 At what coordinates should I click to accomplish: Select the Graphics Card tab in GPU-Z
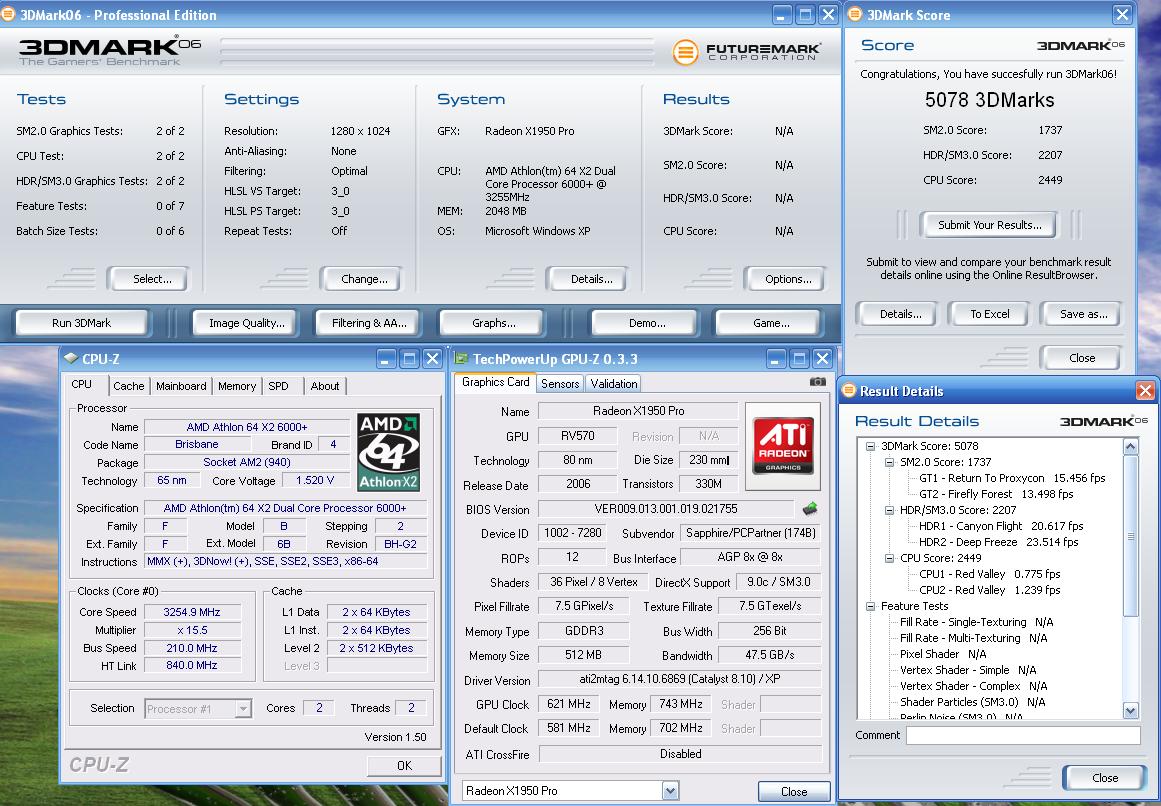(495, 382)
